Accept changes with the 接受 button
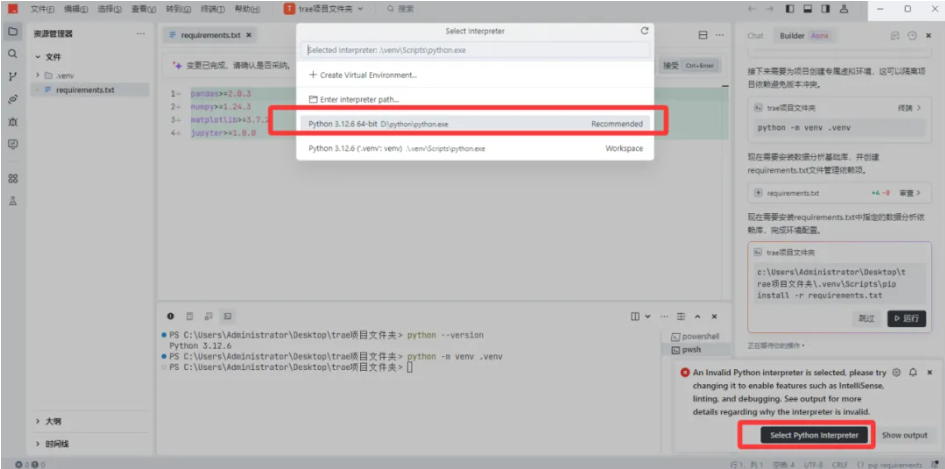The image size is (945, 469). [690, 66]
